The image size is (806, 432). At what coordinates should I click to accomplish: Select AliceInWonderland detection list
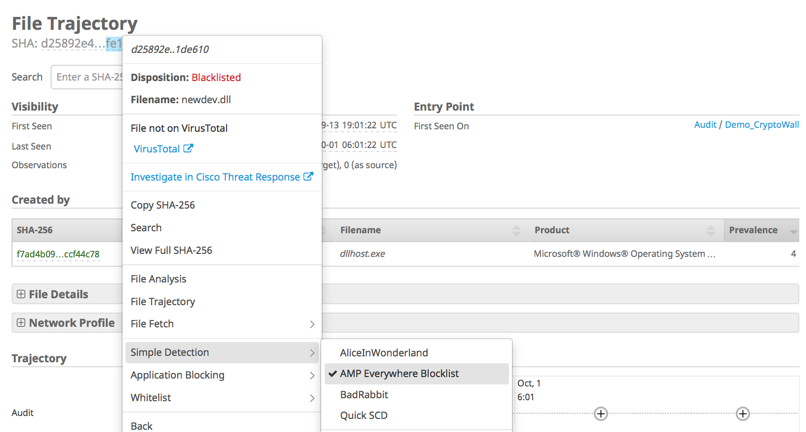(384, 352)
